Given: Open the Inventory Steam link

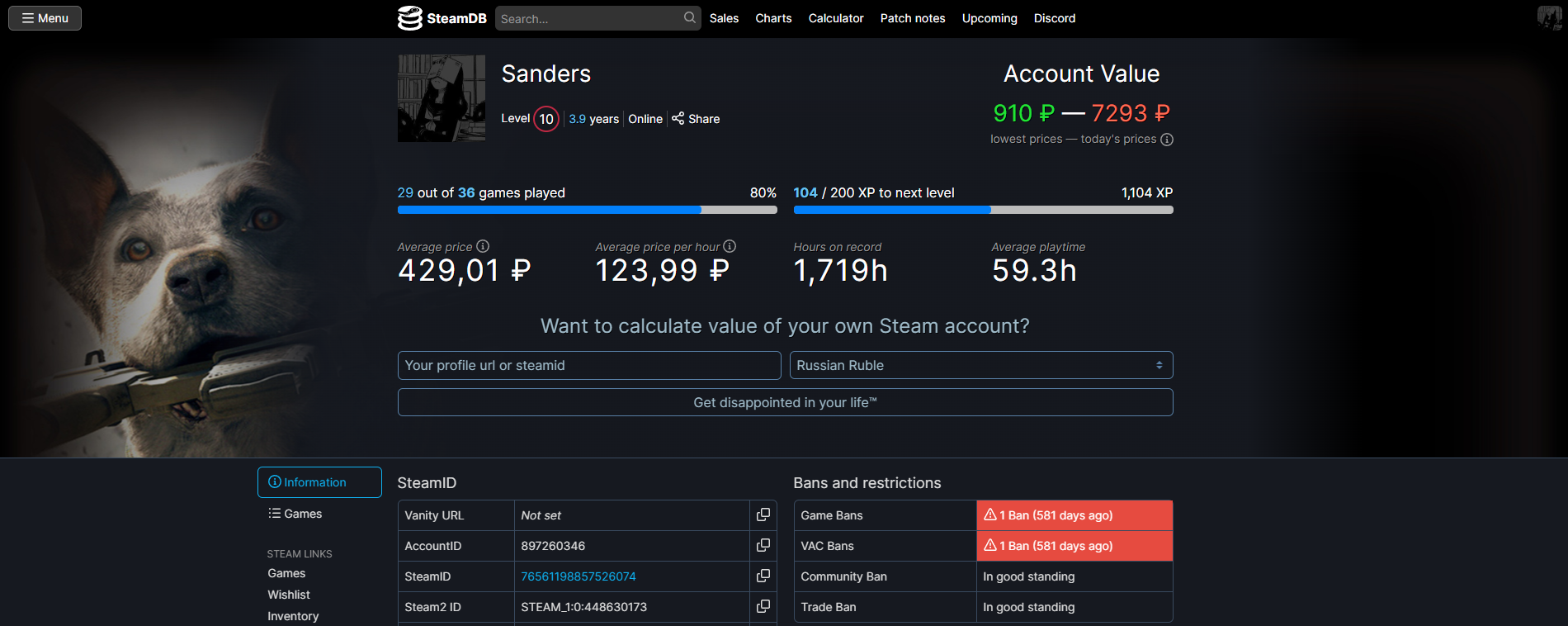Looking at the screenshot, I should coord(293,616).
